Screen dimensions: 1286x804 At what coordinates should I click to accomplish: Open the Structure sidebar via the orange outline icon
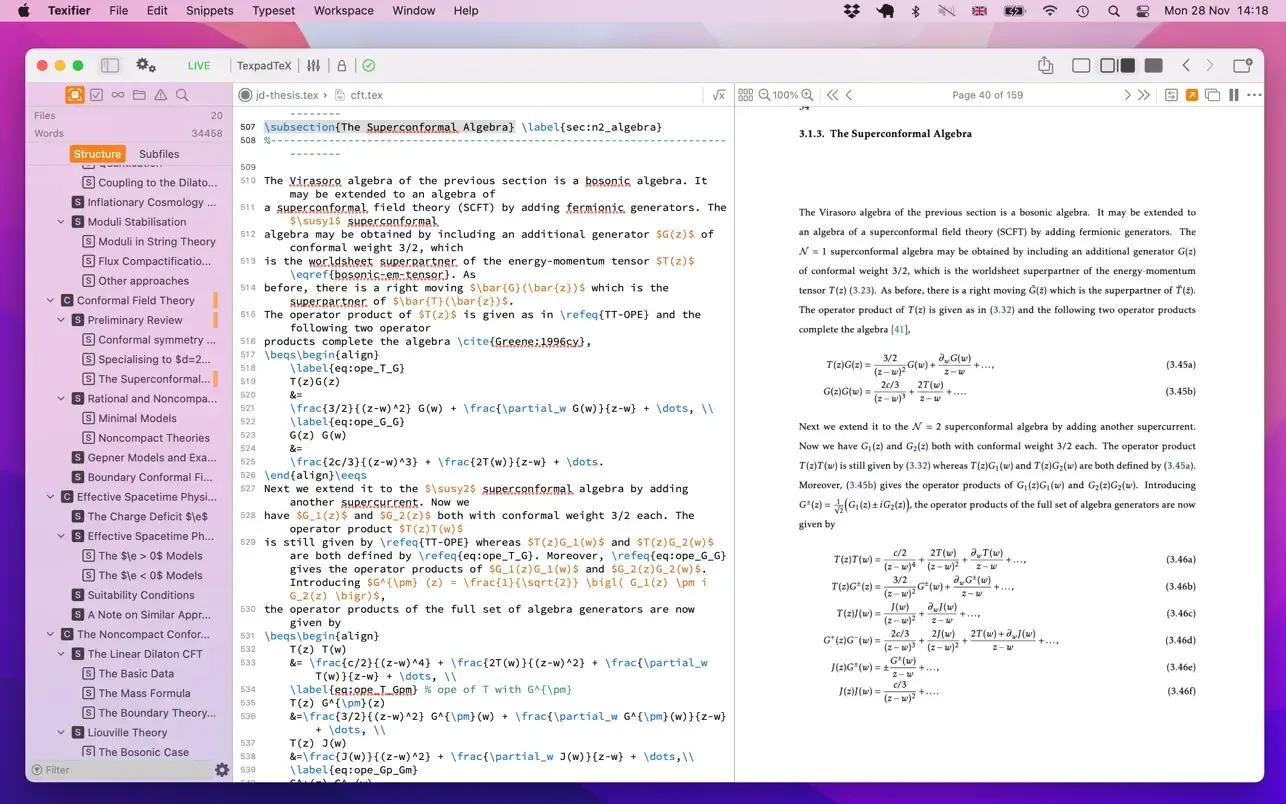point(74,95)
